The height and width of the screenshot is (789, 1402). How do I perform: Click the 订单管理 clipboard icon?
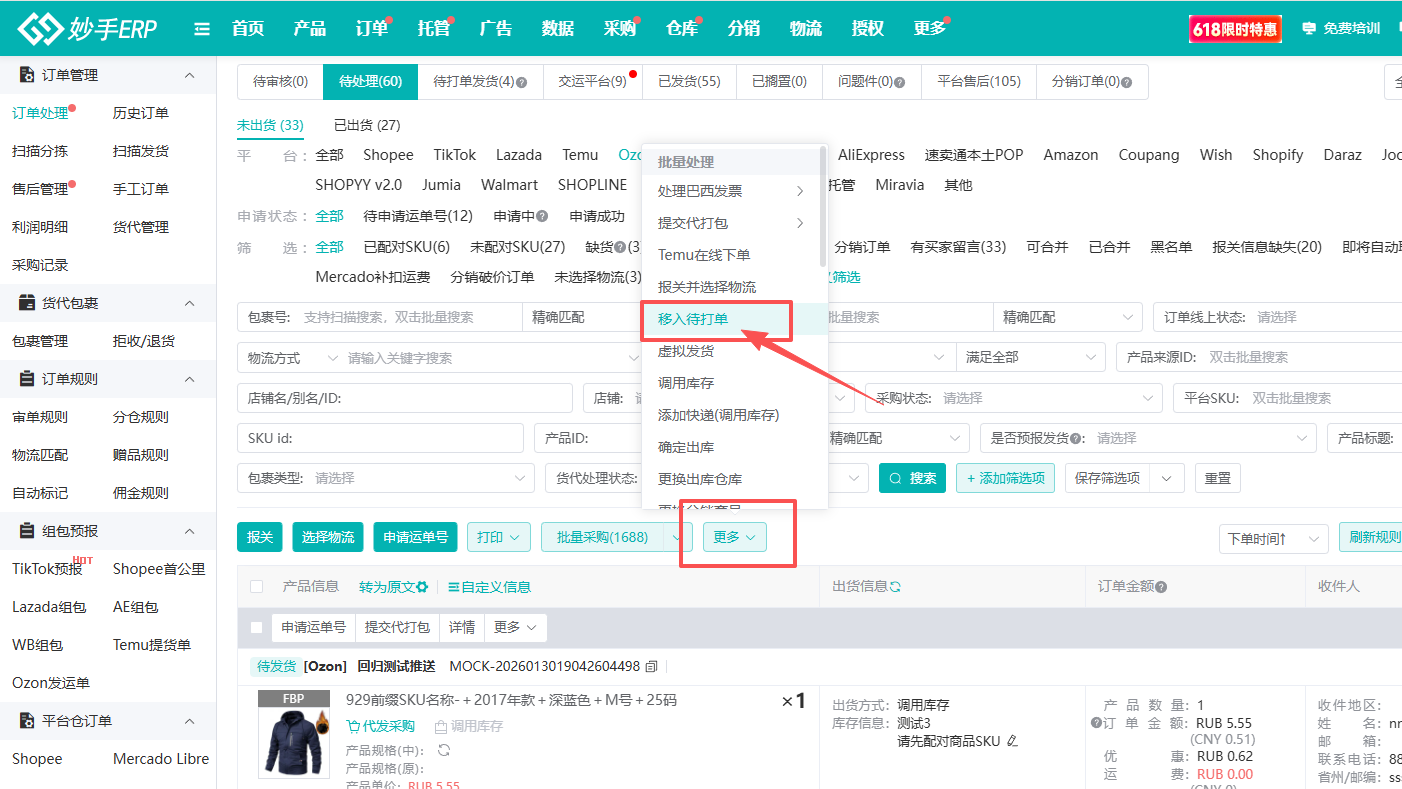(26, 75)
